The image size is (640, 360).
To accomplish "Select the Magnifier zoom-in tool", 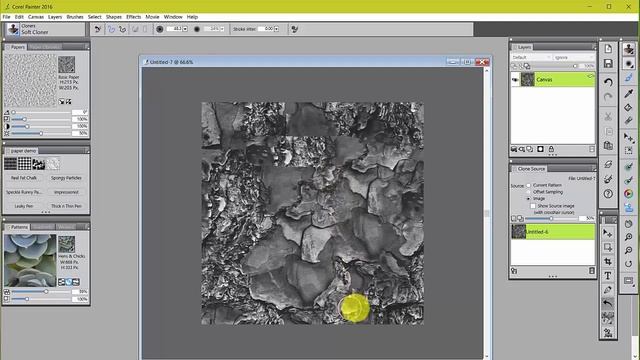I will tap(629, 237).
